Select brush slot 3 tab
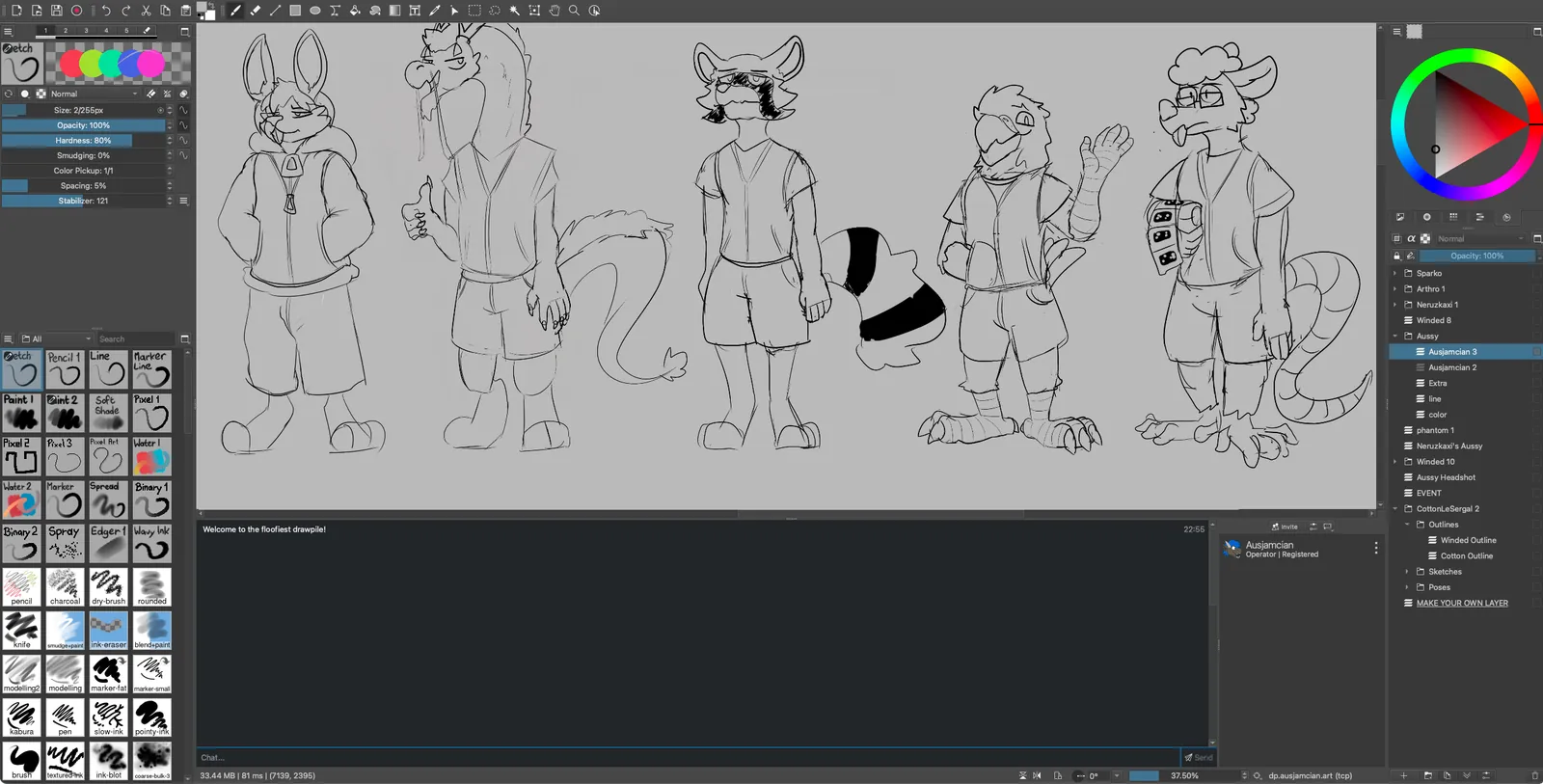 [86, 31]
